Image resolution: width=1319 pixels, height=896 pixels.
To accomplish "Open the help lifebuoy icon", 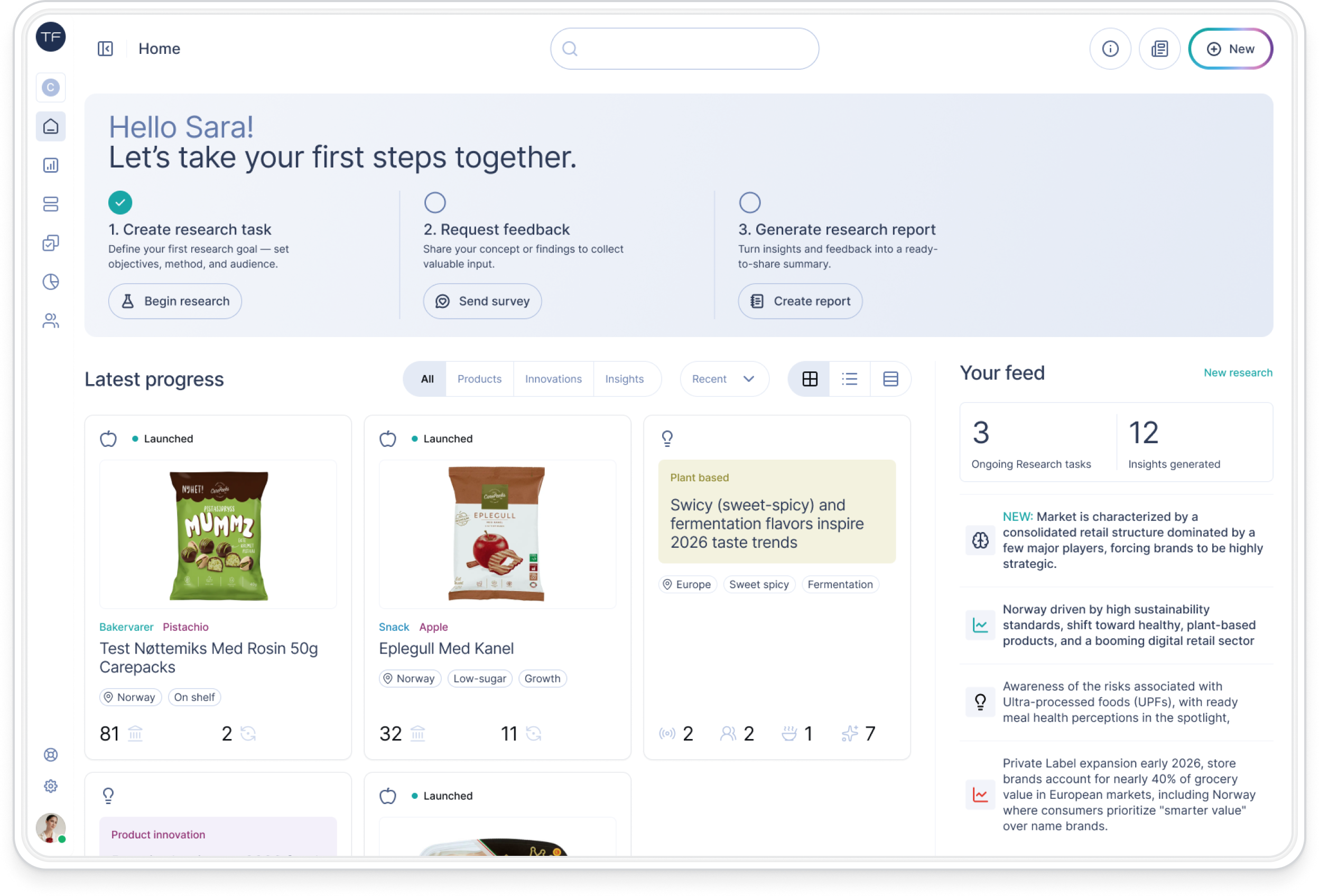I will click(x=51, y=755).
